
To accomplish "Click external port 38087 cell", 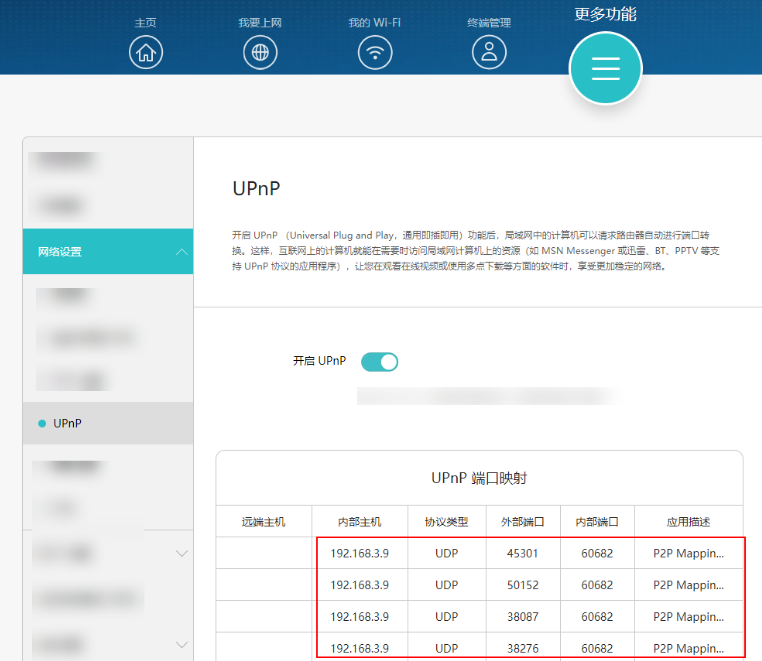I will [523, 617].
